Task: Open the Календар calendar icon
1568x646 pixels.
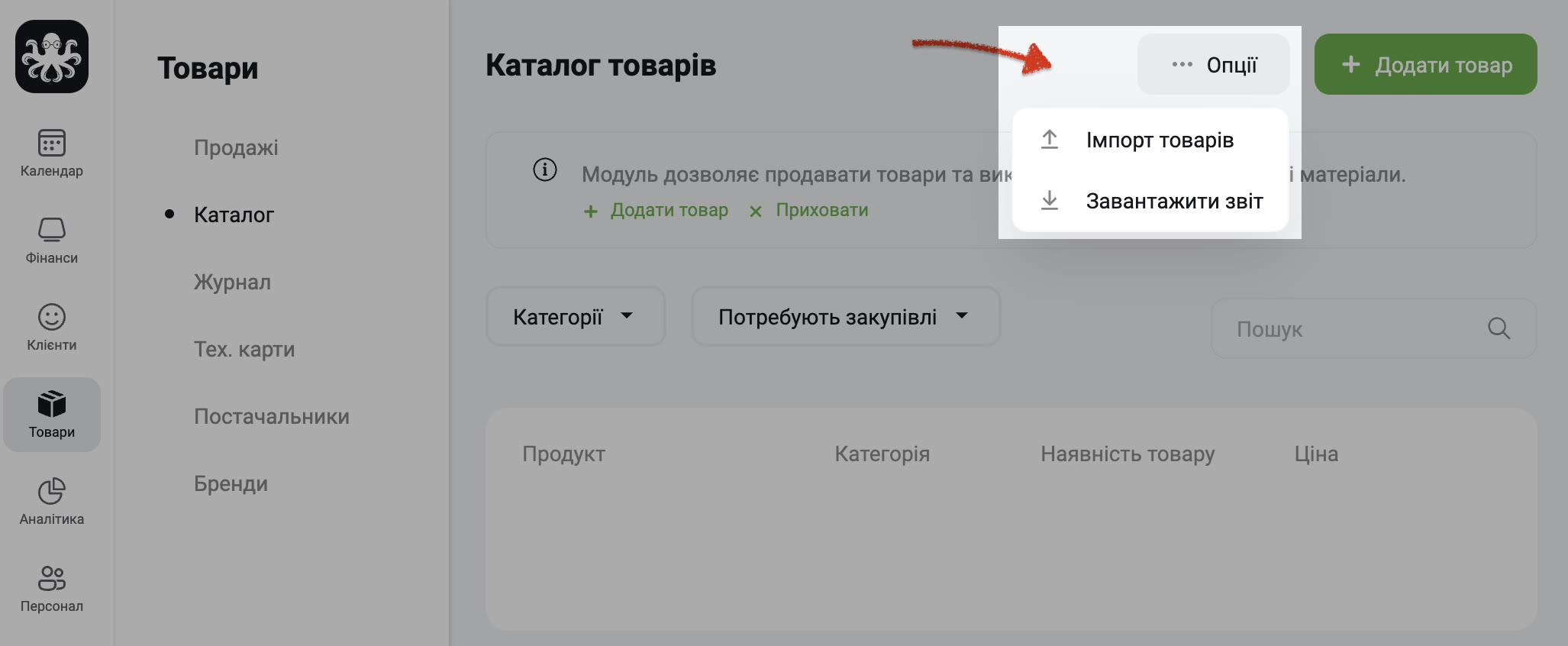Action: tap(52, 143)
